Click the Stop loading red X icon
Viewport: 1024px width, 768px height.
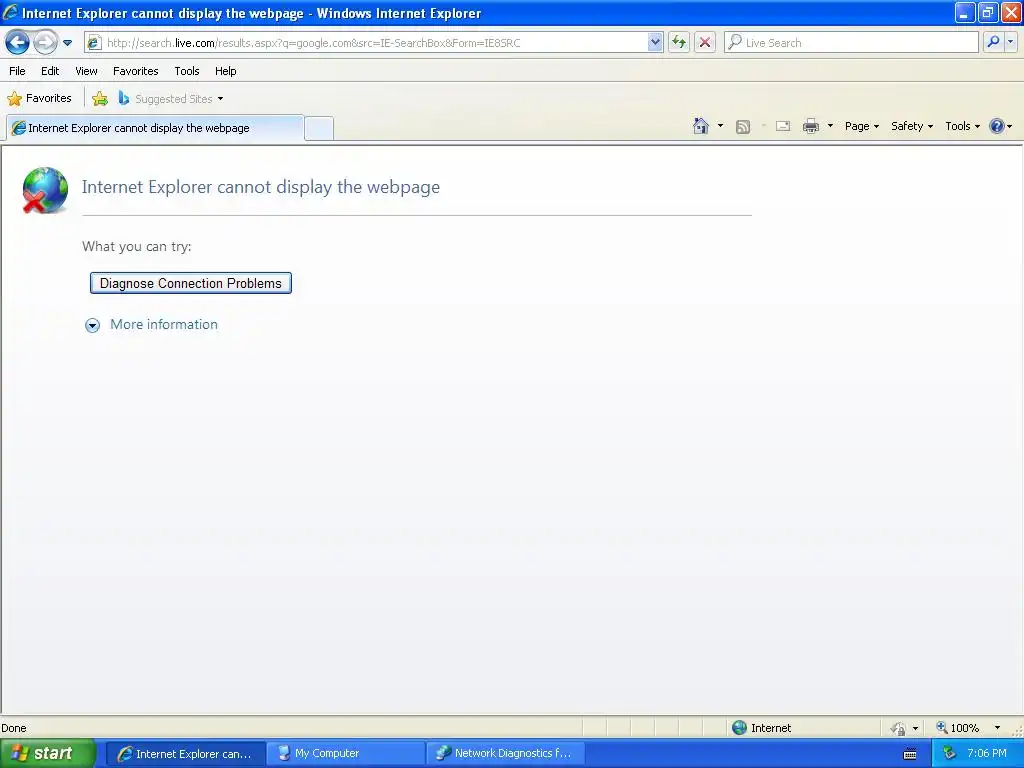(705, 43)
